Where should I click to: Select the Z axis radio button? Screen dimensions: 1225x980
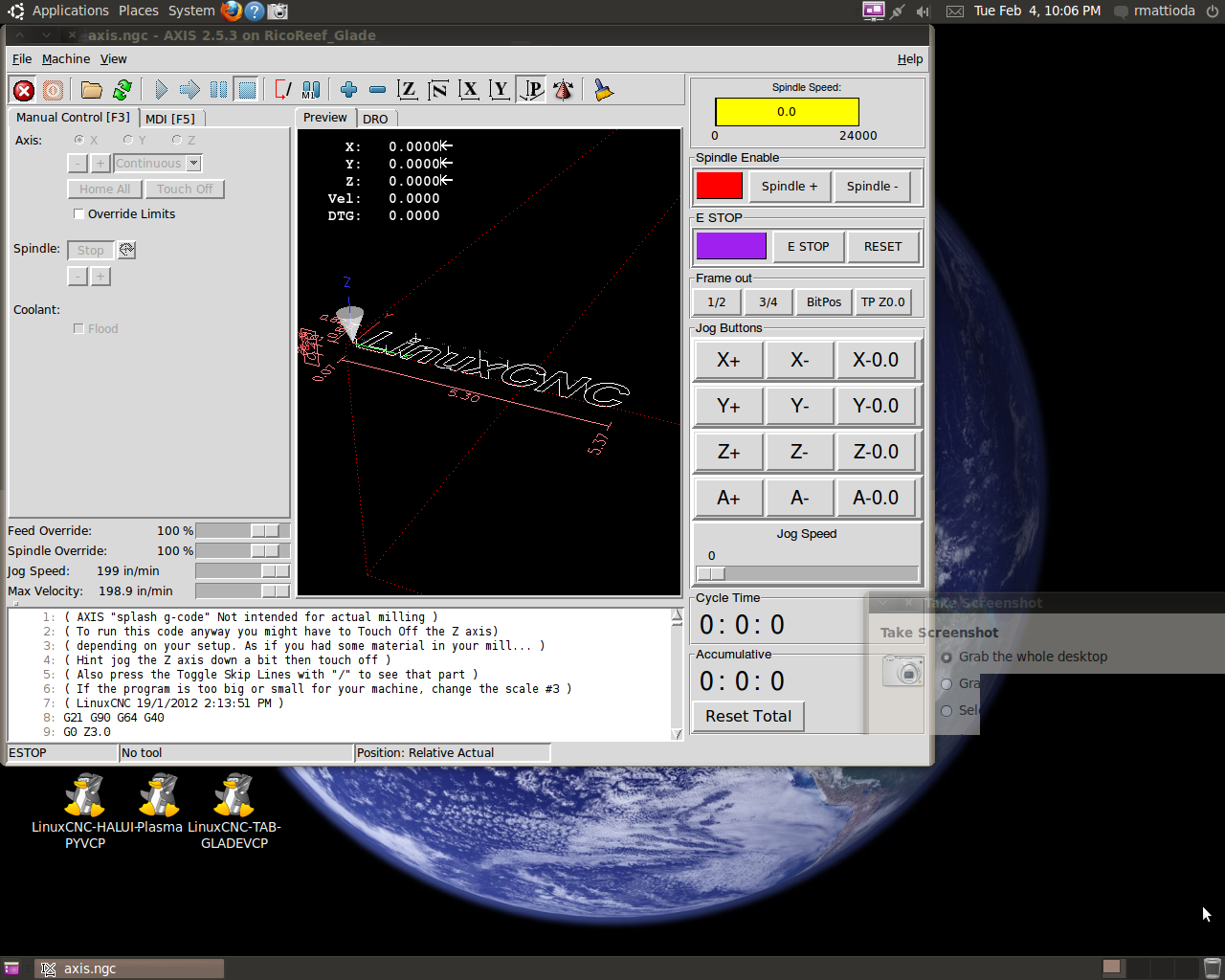pos(177,140)
